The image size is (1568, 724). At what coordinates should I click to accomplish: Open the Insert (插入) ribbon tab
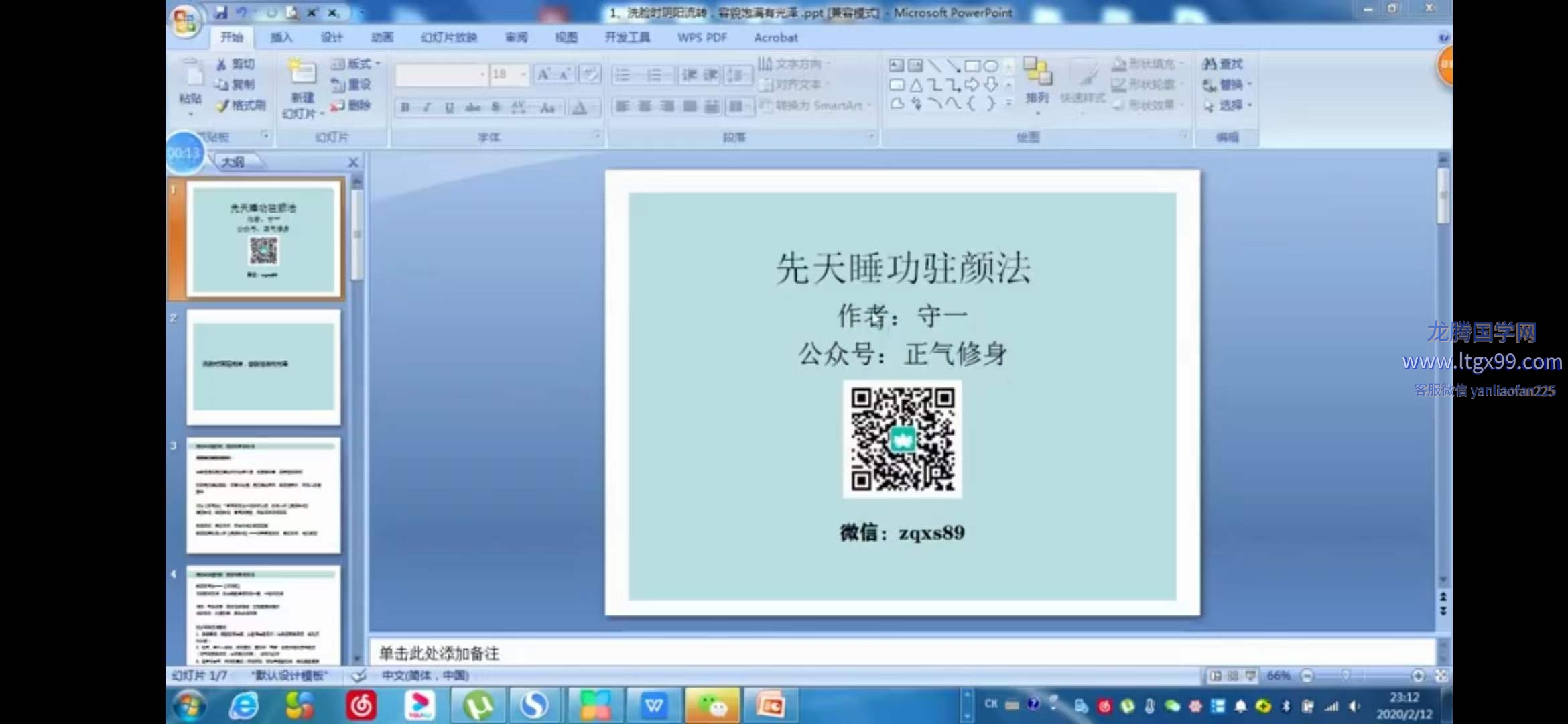click(x=281, y=37)
